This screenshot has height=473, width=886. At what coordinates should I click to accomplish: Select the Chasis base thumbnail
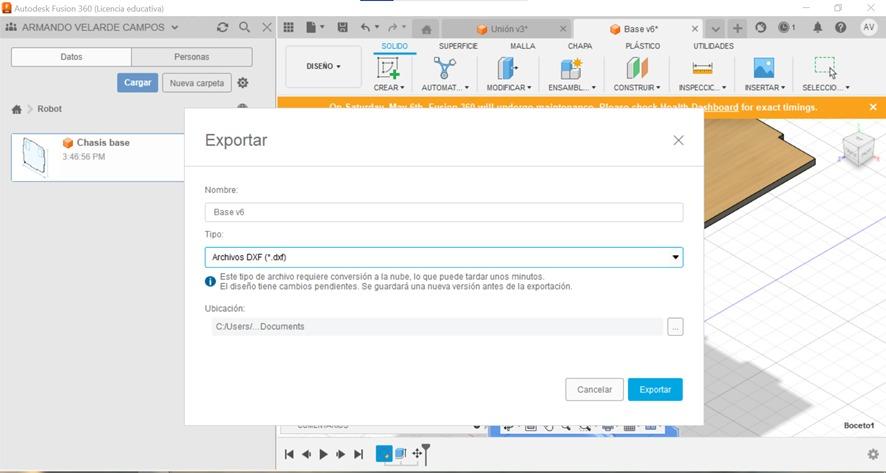coord(33,155)
